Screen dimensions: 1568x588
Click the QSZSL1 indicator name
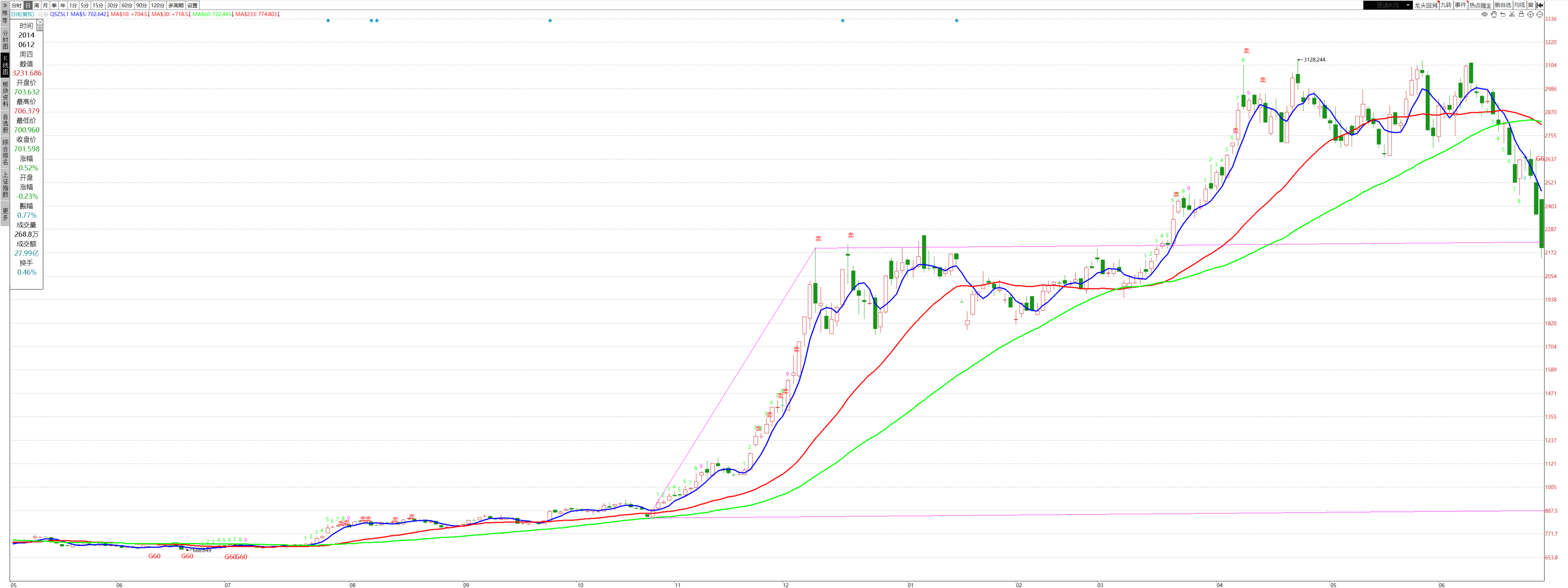click(59, 14)
